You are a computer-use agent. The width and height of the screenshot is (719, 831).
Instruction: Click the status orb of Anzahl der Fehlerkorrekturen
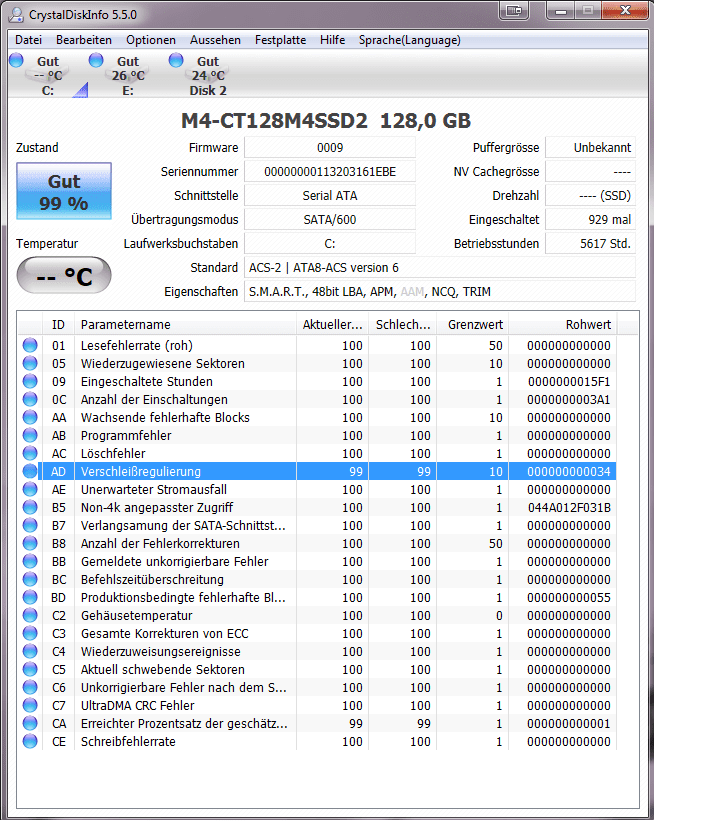tap(30, 544)
